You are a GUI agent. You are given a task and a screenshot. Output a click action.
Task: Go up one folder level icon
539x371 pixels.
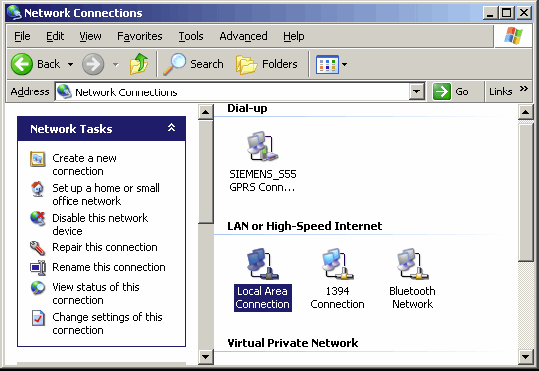tap(139, 64)
